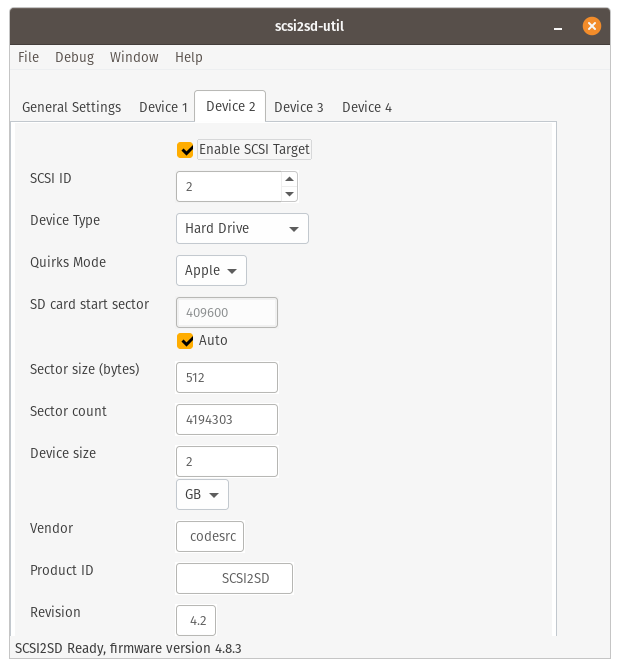Image resolution: width=620 pixels, height=668 pixels.
Task: Minimize the scsi2sd-util window
Action: 558,27
